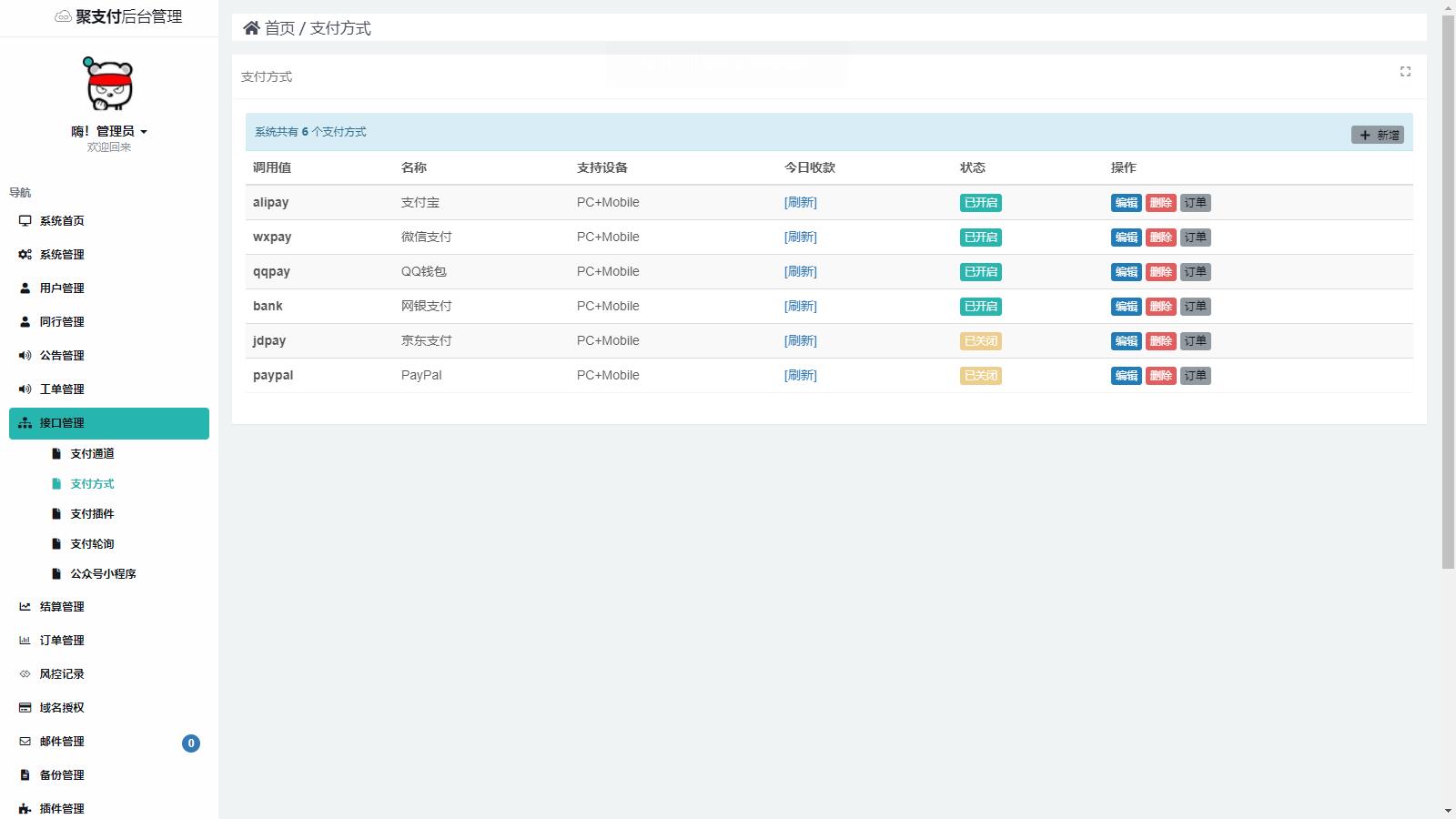Screen dimensions: 1456x819
Task: Open the 支付通道 submenu item
Action: click(x=92, y=454)
